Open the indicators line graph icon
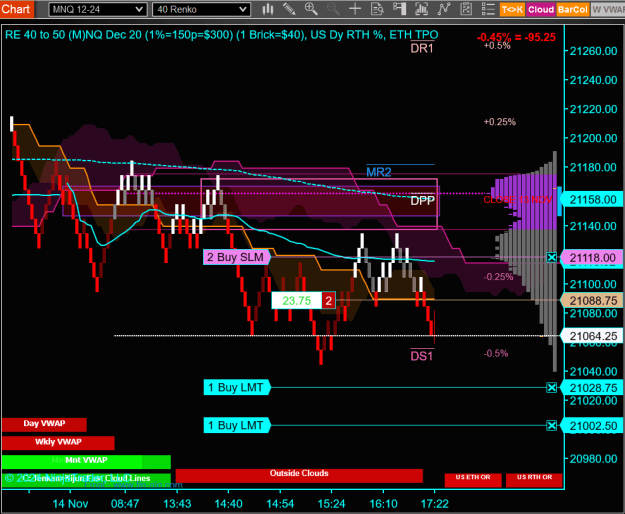 pos(444,9)
